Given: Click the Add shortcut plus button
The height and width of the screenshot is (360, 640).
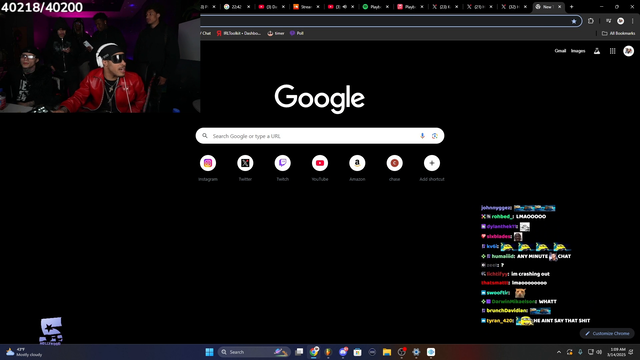Looking at the screenshot, I should 432,163.
